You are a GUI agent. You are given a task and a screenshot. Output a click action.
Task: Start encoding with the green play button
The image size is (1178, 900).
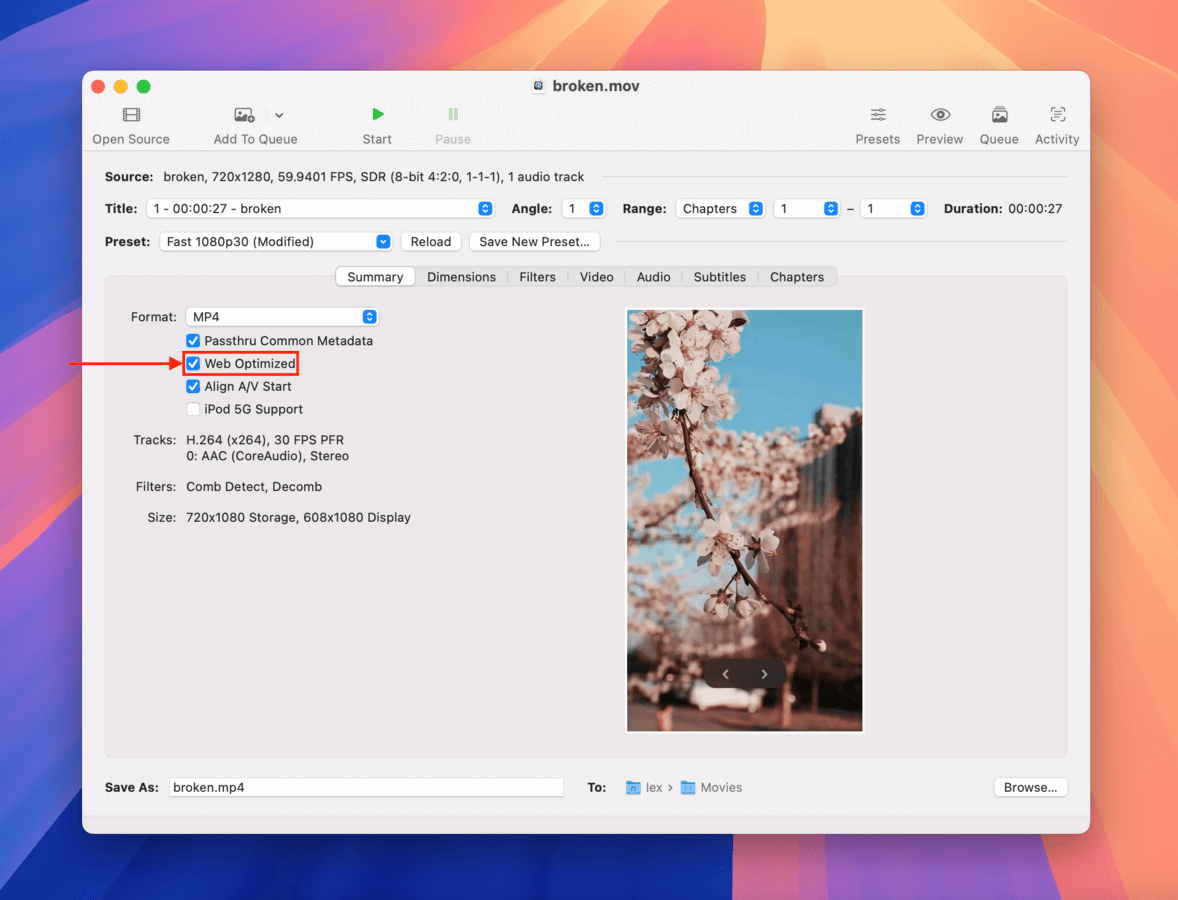377,114
